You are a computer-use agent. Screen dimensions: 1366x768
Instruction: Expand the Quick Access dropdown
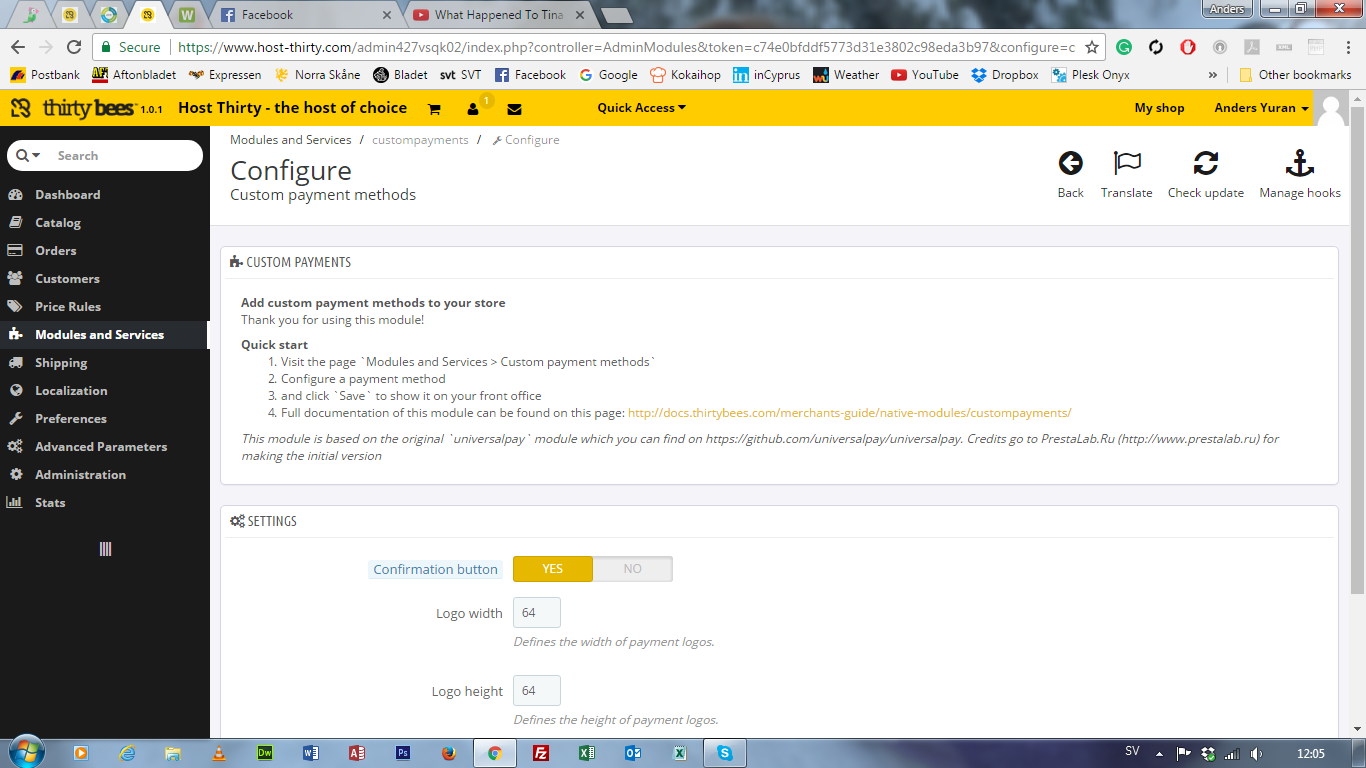(x=641, y=108)
